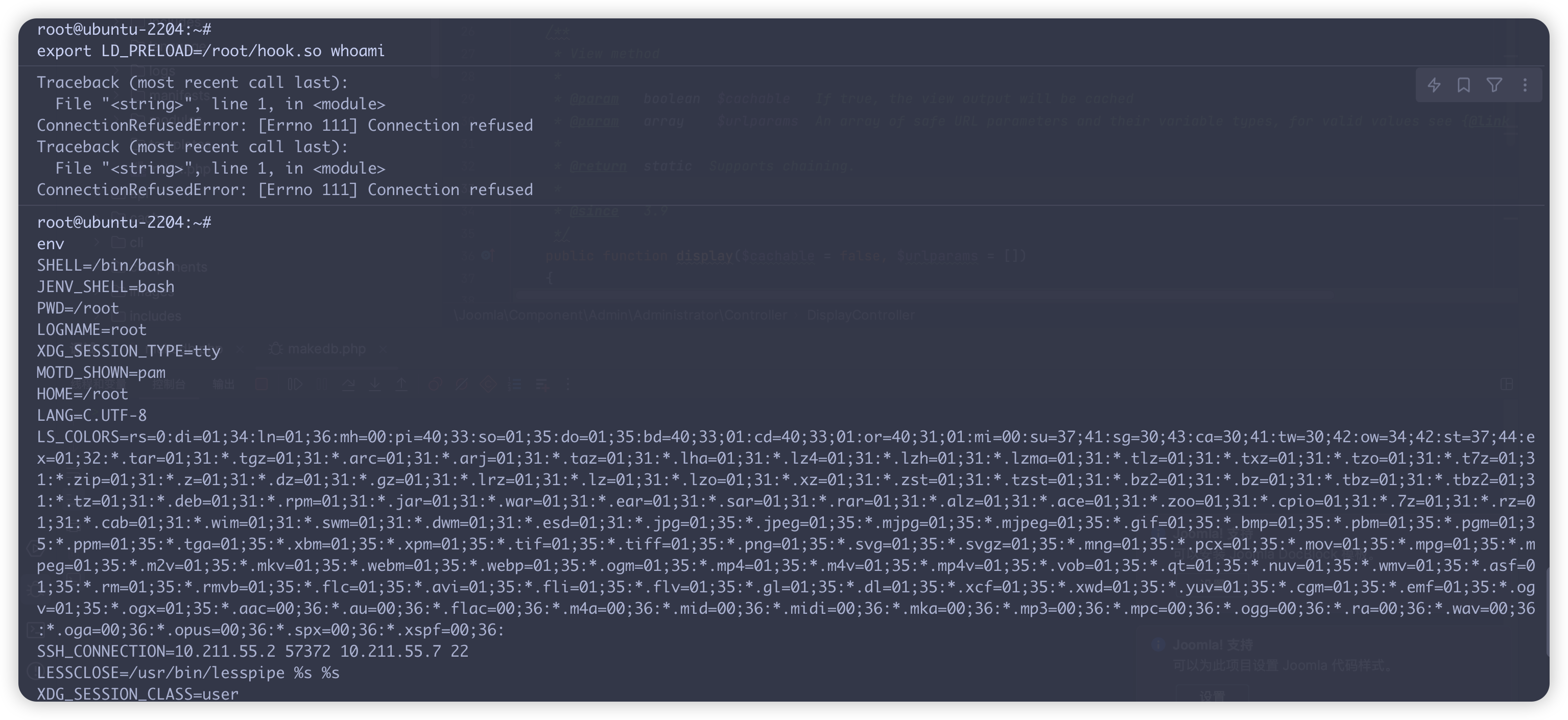Click the PWD=/root environment line
Screen dimensions: 1568x720
[x=78, y=308]
